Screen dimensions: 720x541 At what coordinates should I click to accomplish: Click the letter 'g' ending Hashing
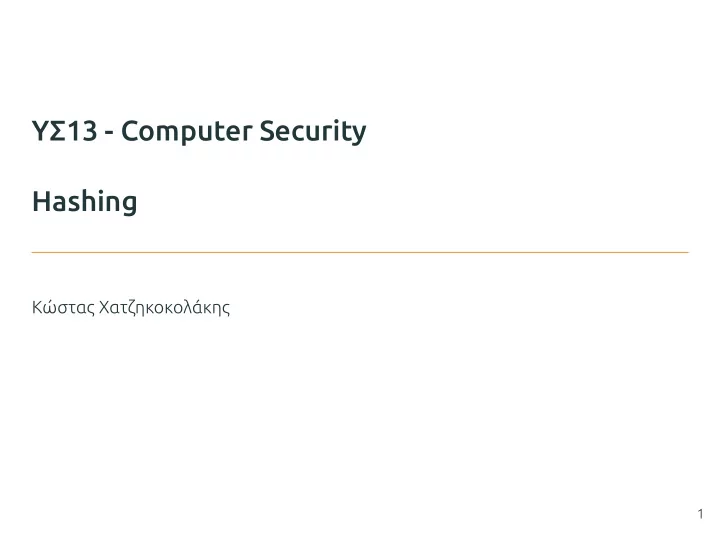129,206
